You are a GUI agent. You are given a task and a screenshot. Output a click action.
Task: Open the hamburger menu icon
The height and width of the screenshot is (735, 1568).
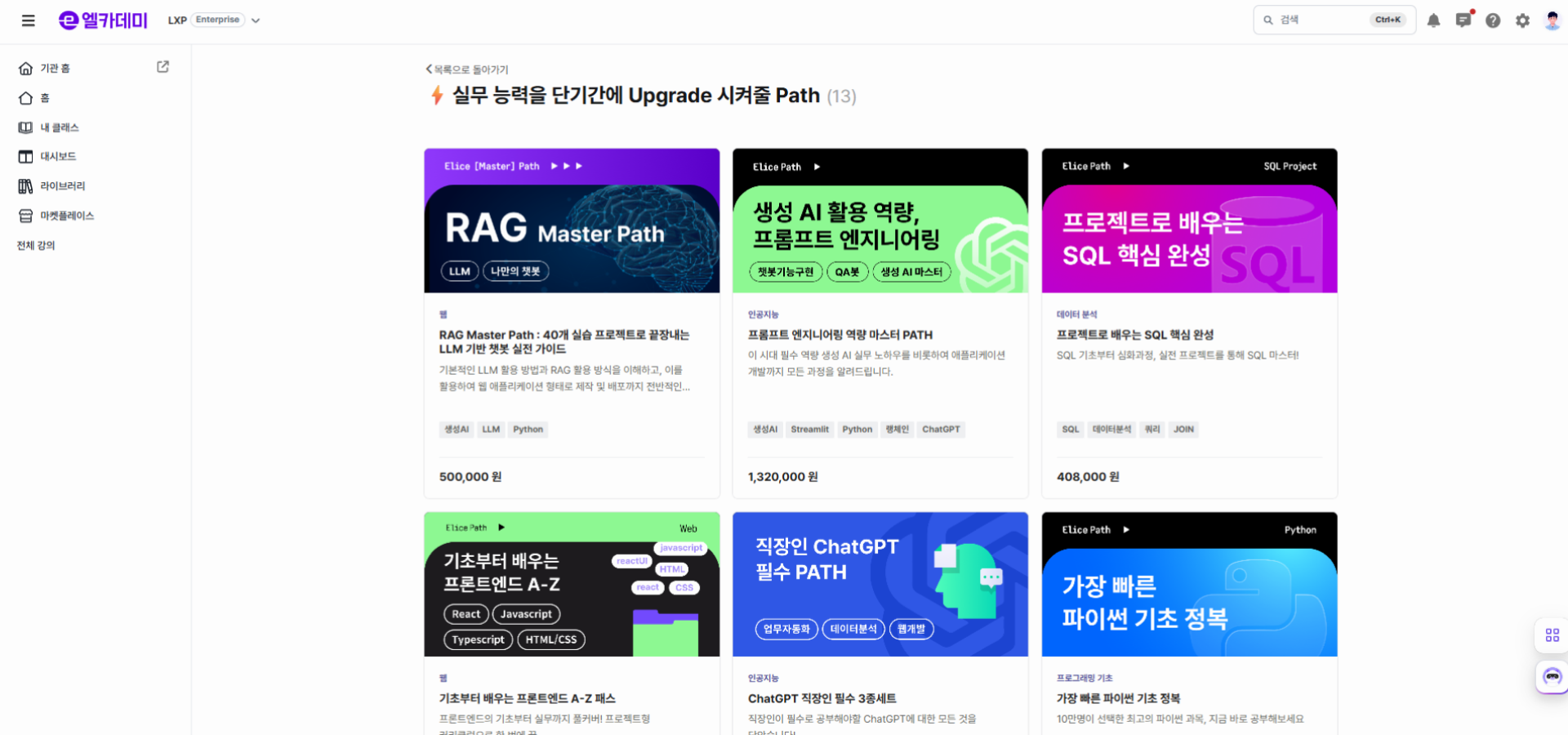29,20
